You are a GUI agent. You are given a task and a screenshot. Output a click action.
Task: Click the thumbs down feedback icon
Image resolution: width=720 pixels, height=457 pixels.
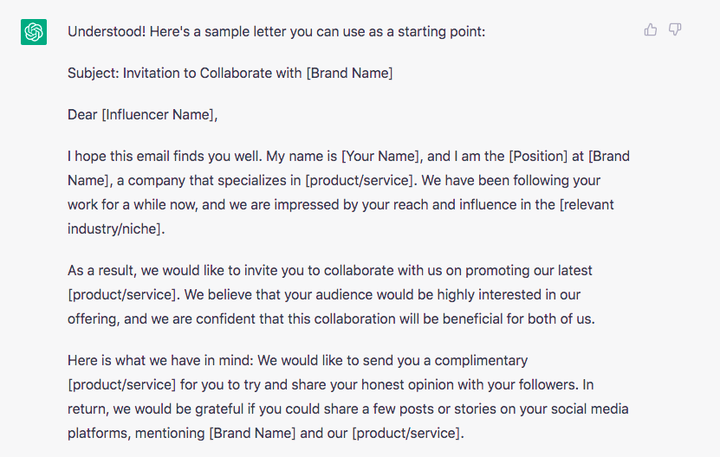click(675, 30)
